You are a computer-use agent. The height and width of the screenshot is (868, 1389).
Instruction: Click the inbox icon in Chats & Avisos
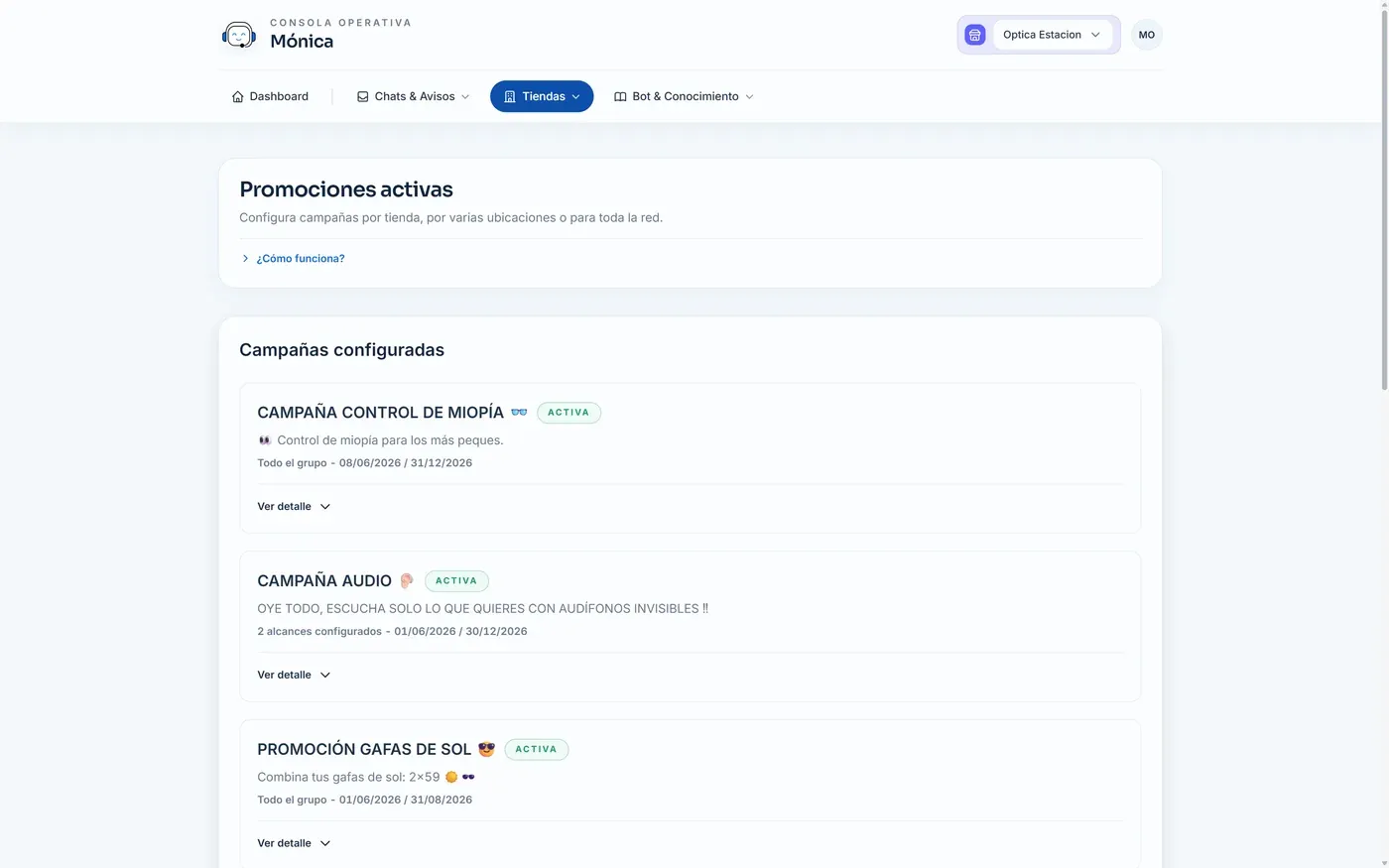click(x=363, y=96)
